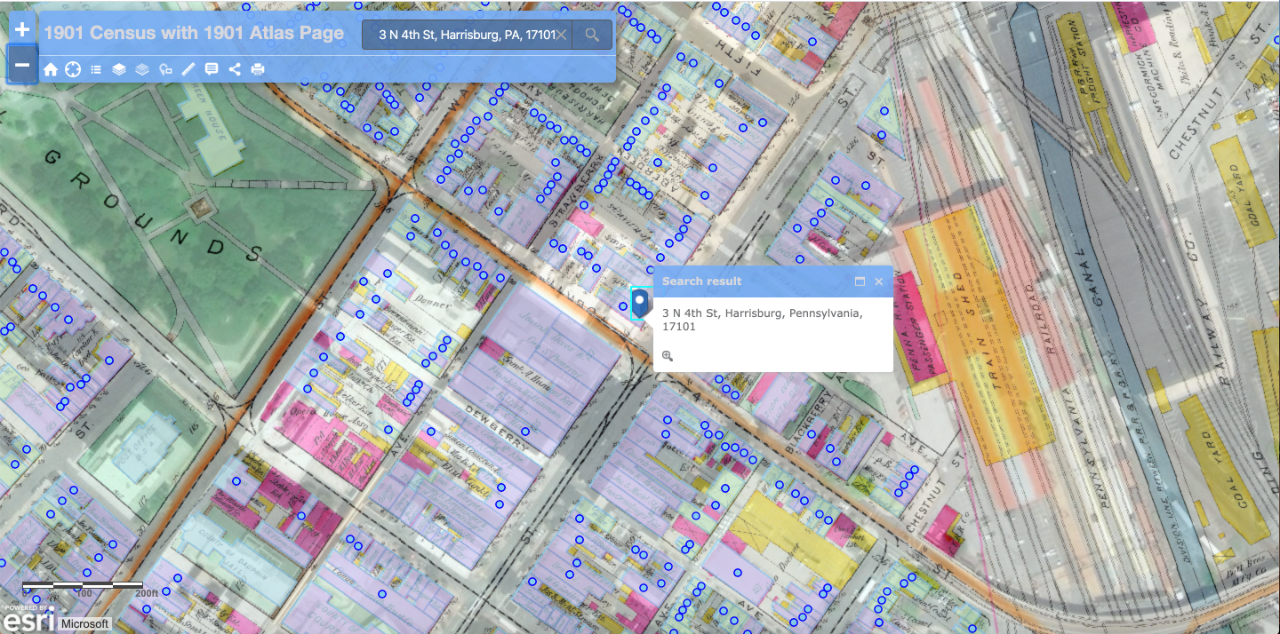The width and height of the screenshot is (1280, 634).
Task: Print the map with printer icon
Action: [258, 69]
